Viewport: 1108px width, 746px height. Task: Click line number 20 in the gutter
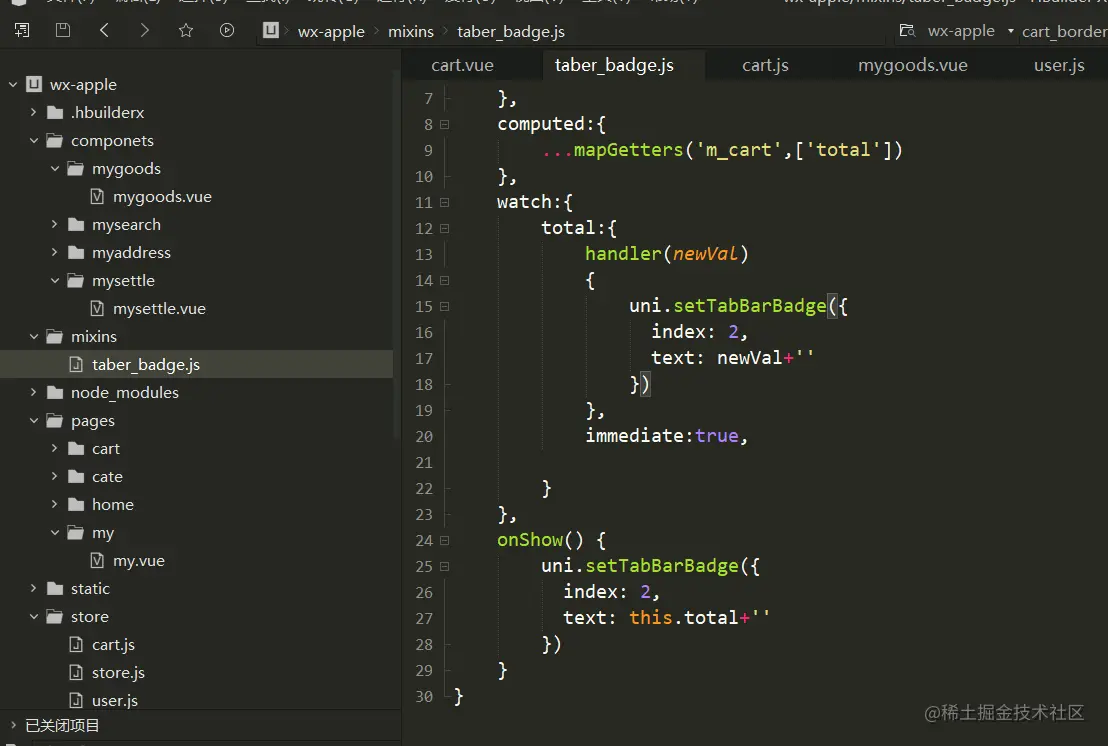(x=424, y=437)
